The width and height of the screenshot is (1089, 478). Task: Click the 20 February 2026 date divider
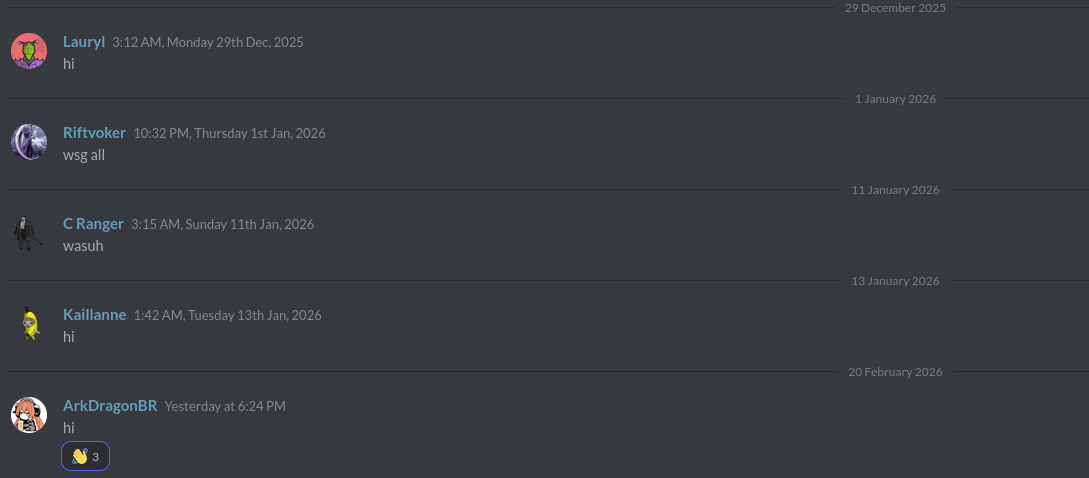[895, 372]
